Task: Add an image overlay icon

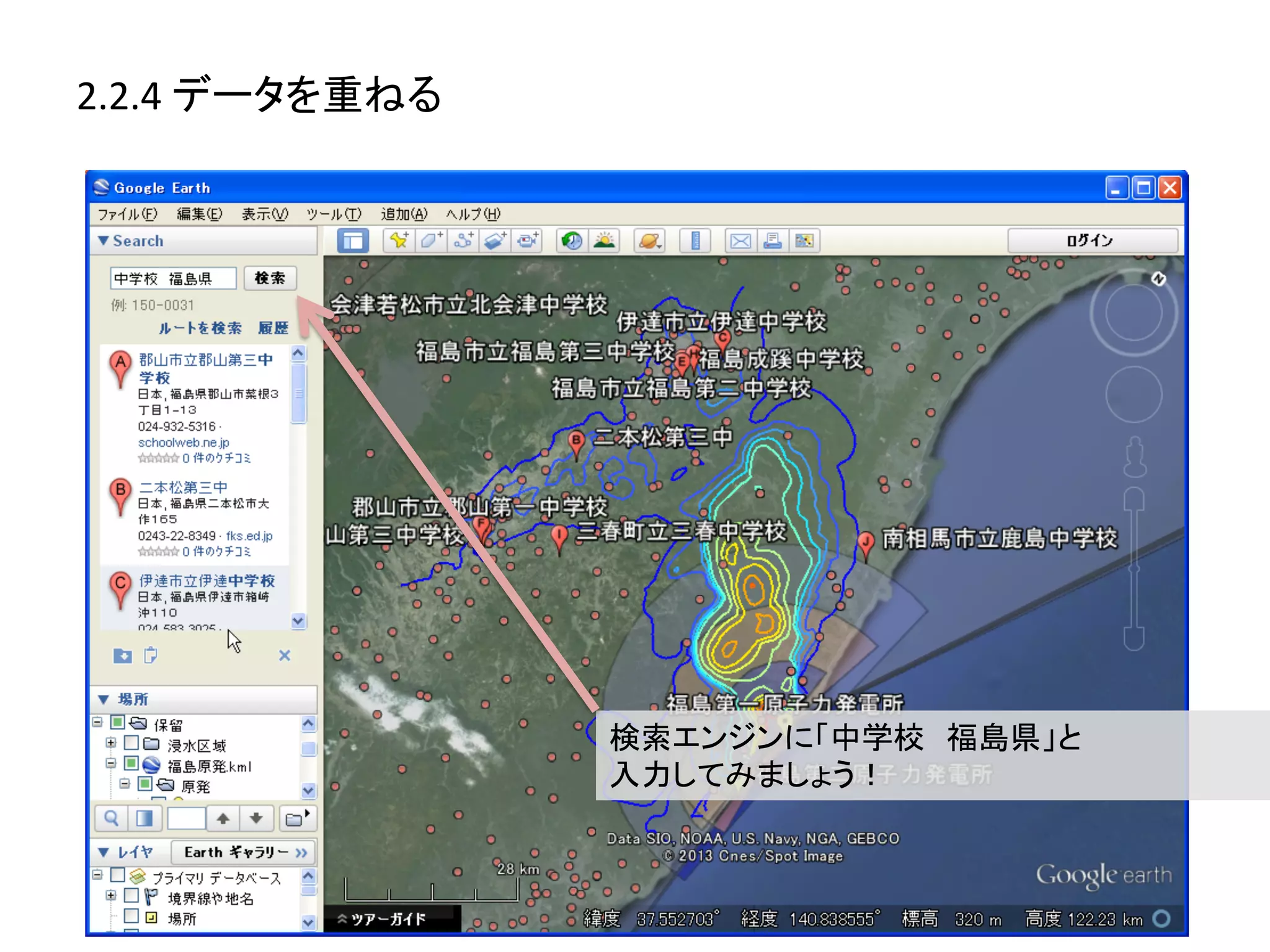Action: pyautogui.click(x=495, y=240)
